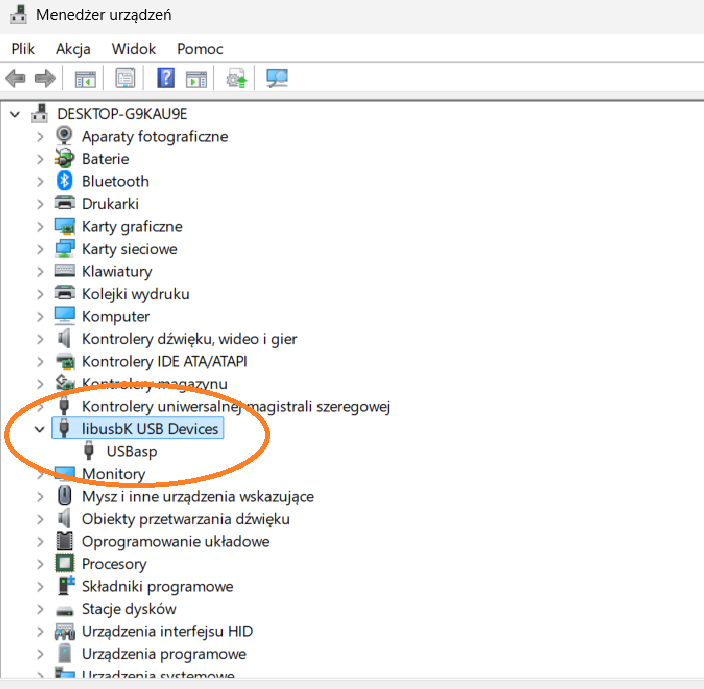Screen dimensions: 704x689
Task: Expand the Aparaty fotograficzne category
Action: [x=40, y=136]
